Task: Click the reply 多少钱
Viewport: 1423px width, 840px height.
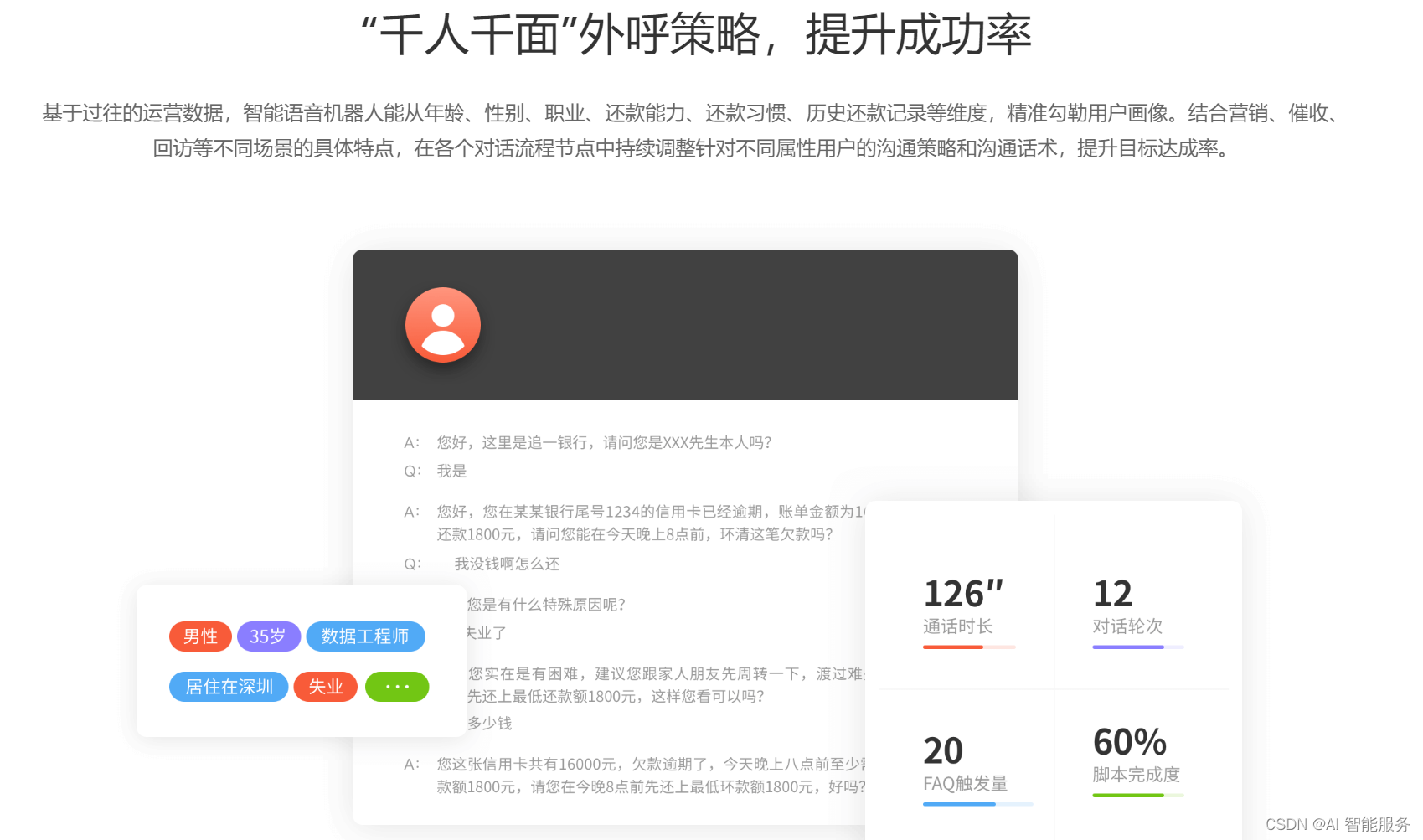Action: [489, 723]
